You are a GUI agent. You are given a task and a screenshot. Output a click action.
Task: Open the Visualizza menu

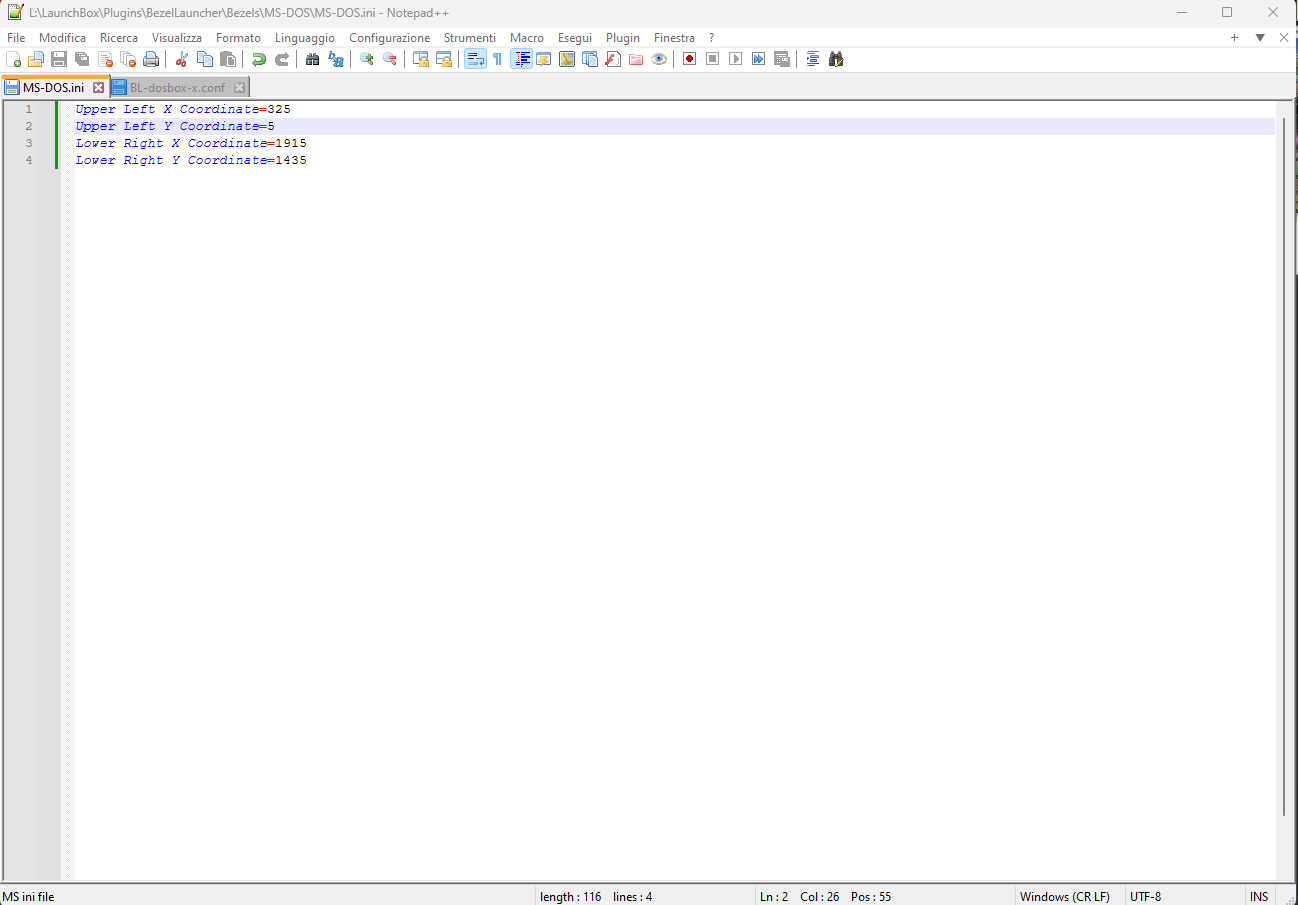click(177, 38)
